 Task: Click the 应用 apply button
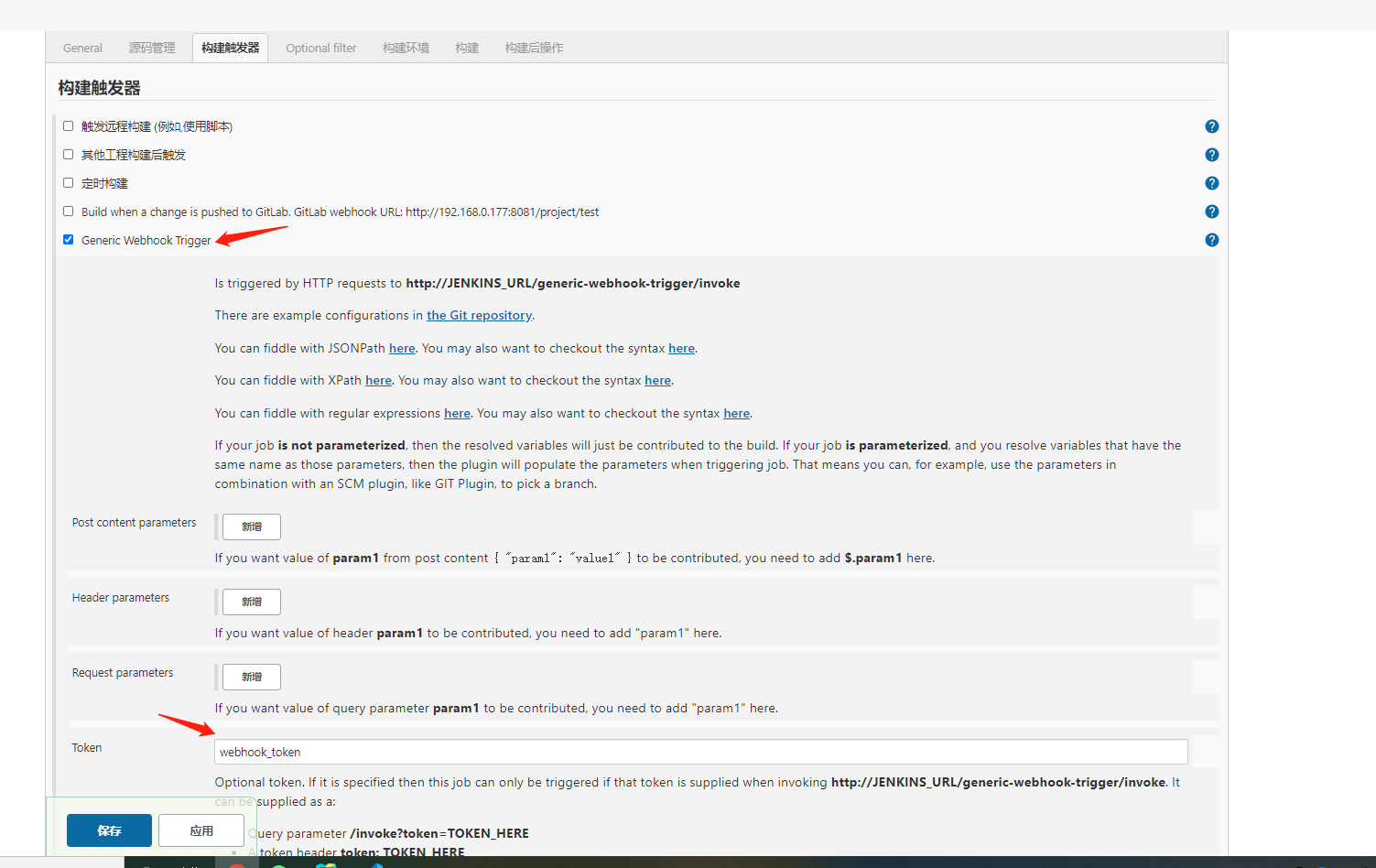201,830
